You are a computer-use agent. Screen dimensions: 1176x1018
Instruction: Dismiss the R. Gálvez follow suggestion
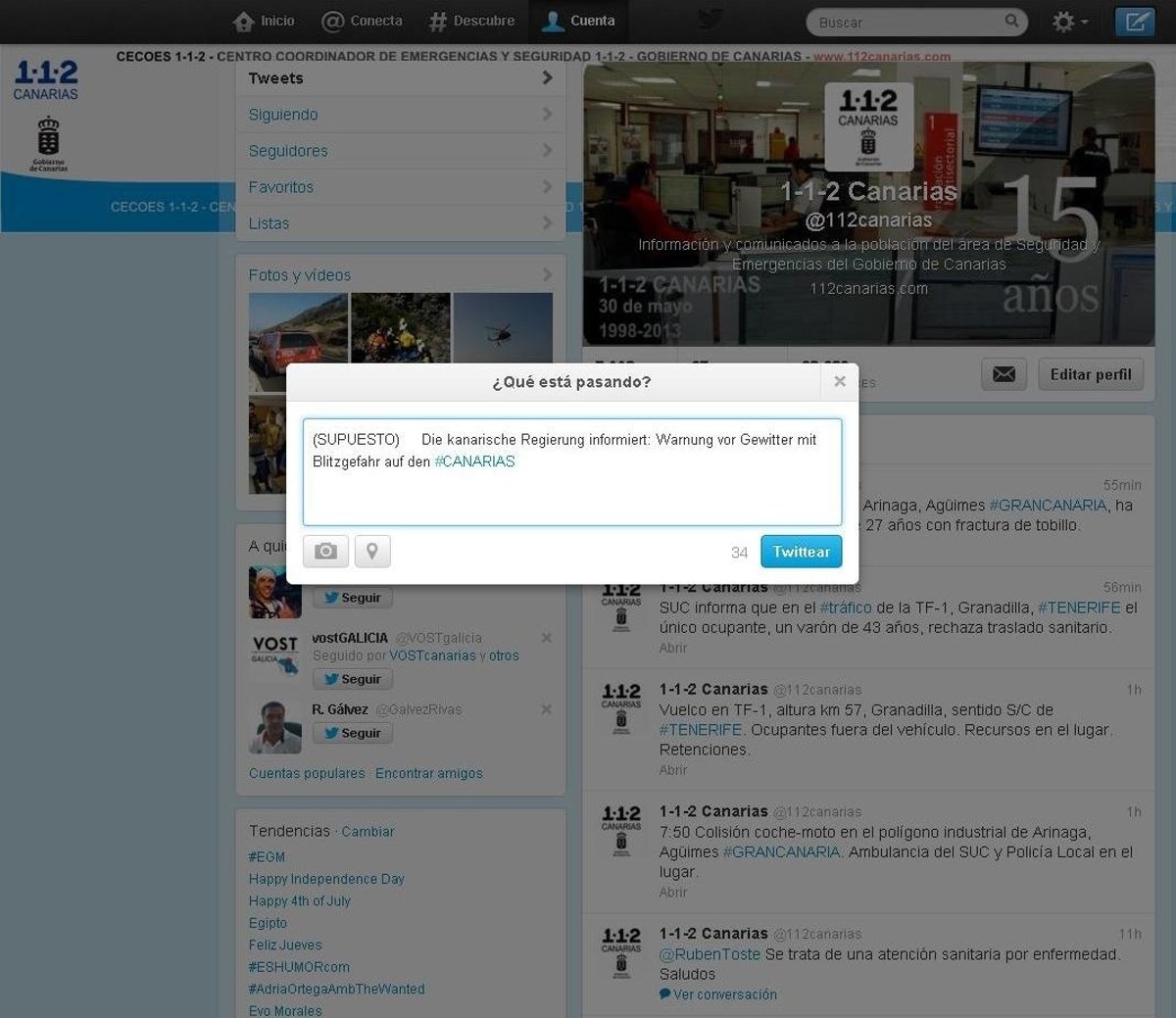[x=547, y=709]
